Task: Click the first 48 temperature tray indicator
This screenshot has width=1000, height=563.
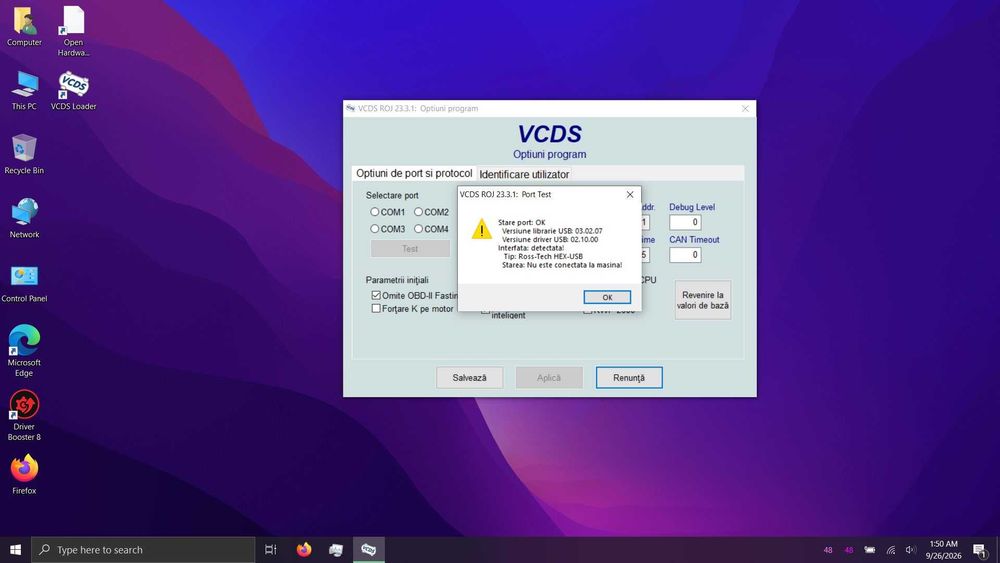Action: click(x=828, y=550)
